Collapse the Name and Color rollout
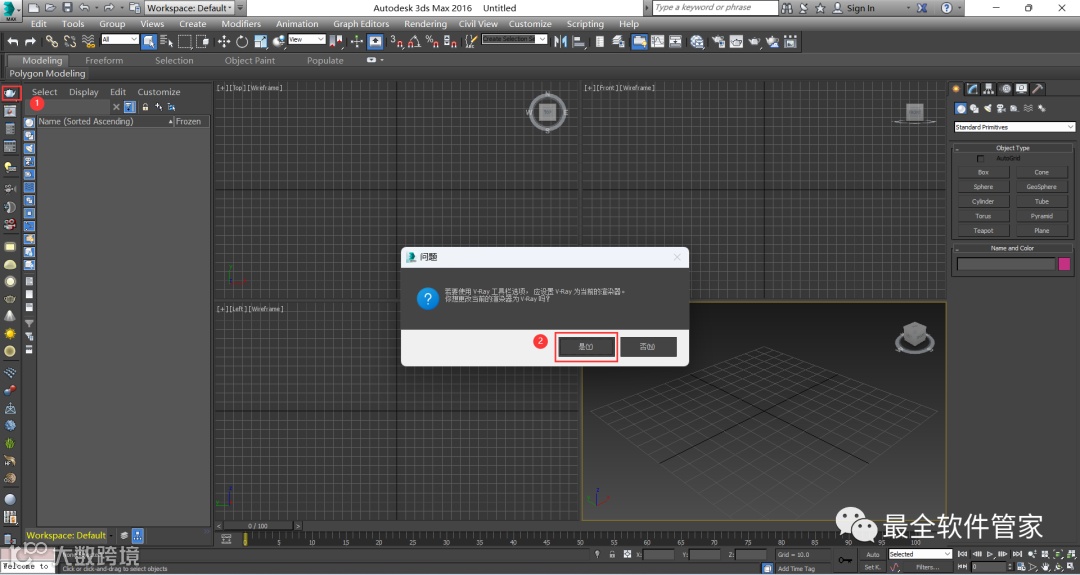 [1013, 249]
